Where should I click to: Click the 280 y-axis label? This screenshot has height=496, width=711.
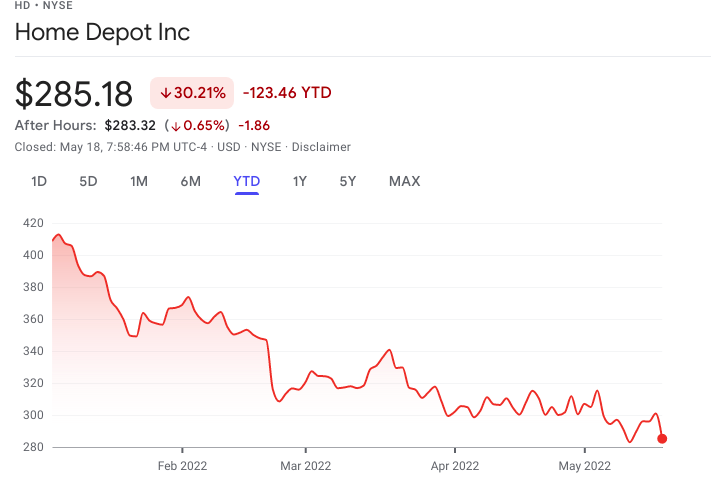point(33,447)
